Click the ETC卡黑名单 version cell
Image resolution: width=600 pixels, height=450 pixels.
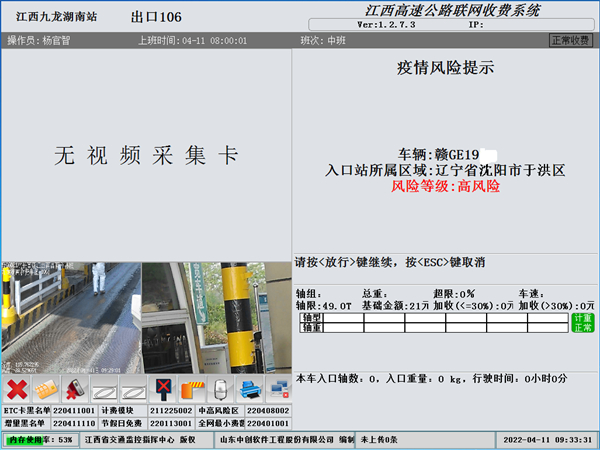coord(74,410)
